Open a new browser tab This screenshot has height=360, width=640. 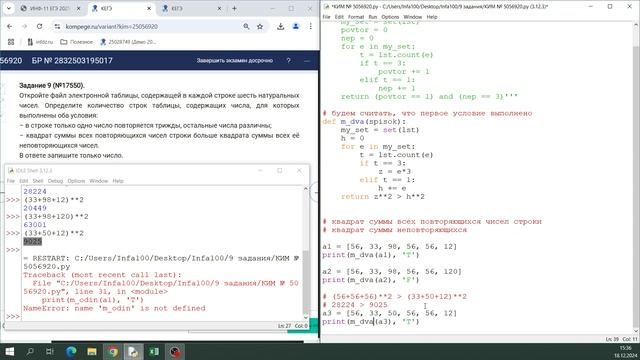click(234, 8)
